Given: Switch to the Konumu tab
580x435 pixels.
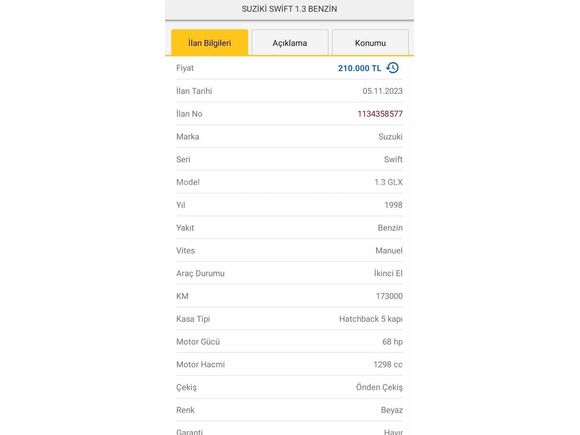Looking at the screenshot, I should coord(370,43).
